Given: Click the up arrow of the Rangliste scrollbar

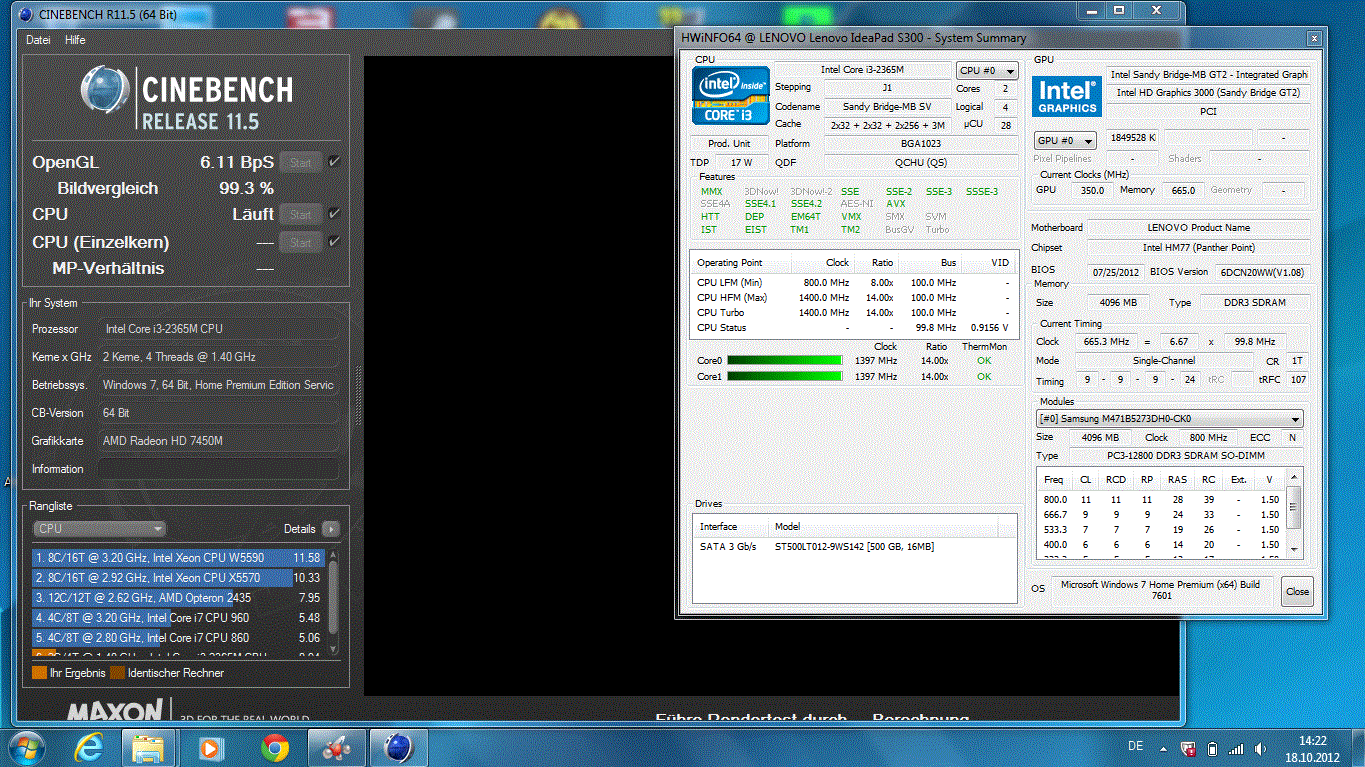Looking at the screenshot, I should tap(334, 556).
